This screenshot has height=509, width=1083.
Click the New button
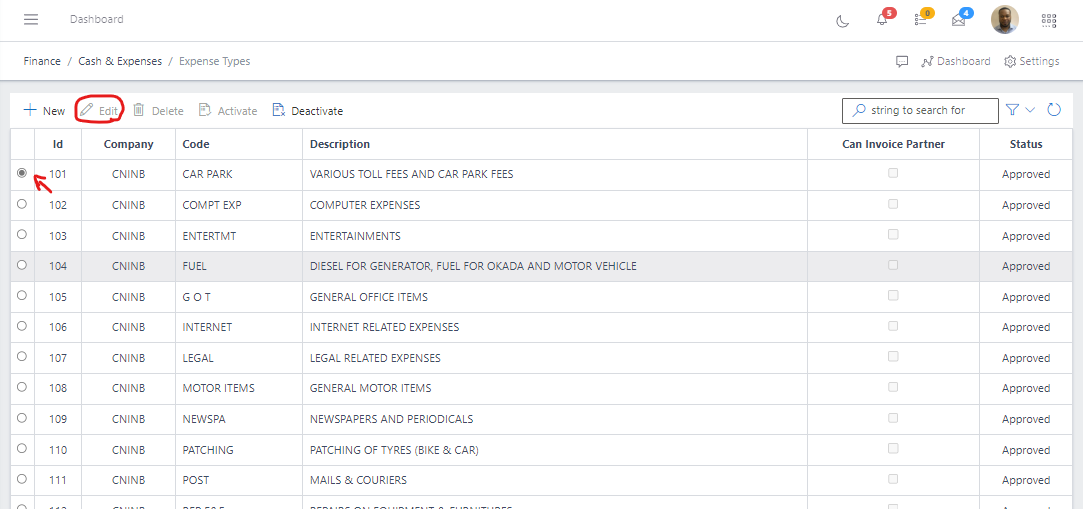(44, 111)
